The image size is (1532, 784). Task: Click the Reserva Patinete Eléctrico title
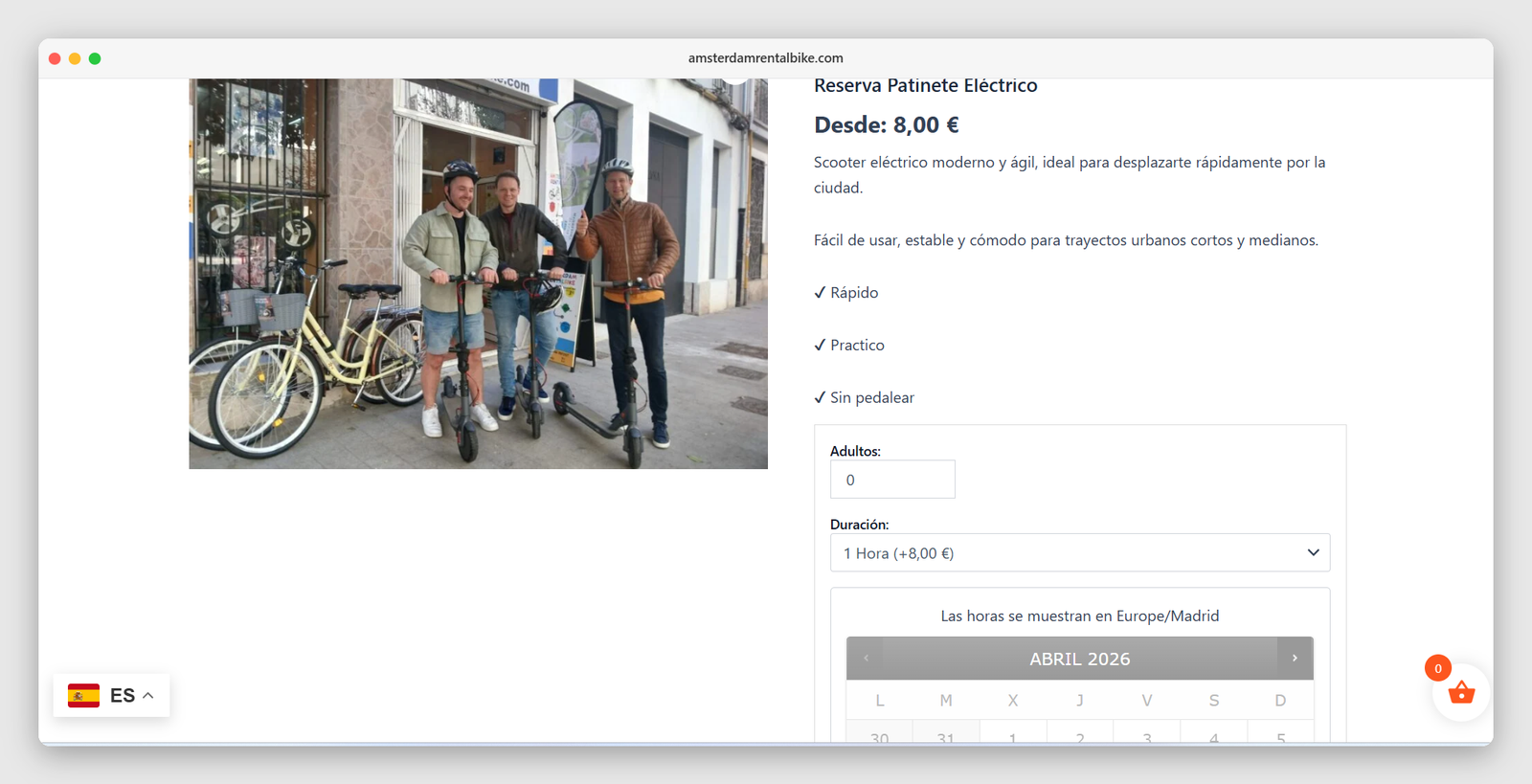coord(925,86)
